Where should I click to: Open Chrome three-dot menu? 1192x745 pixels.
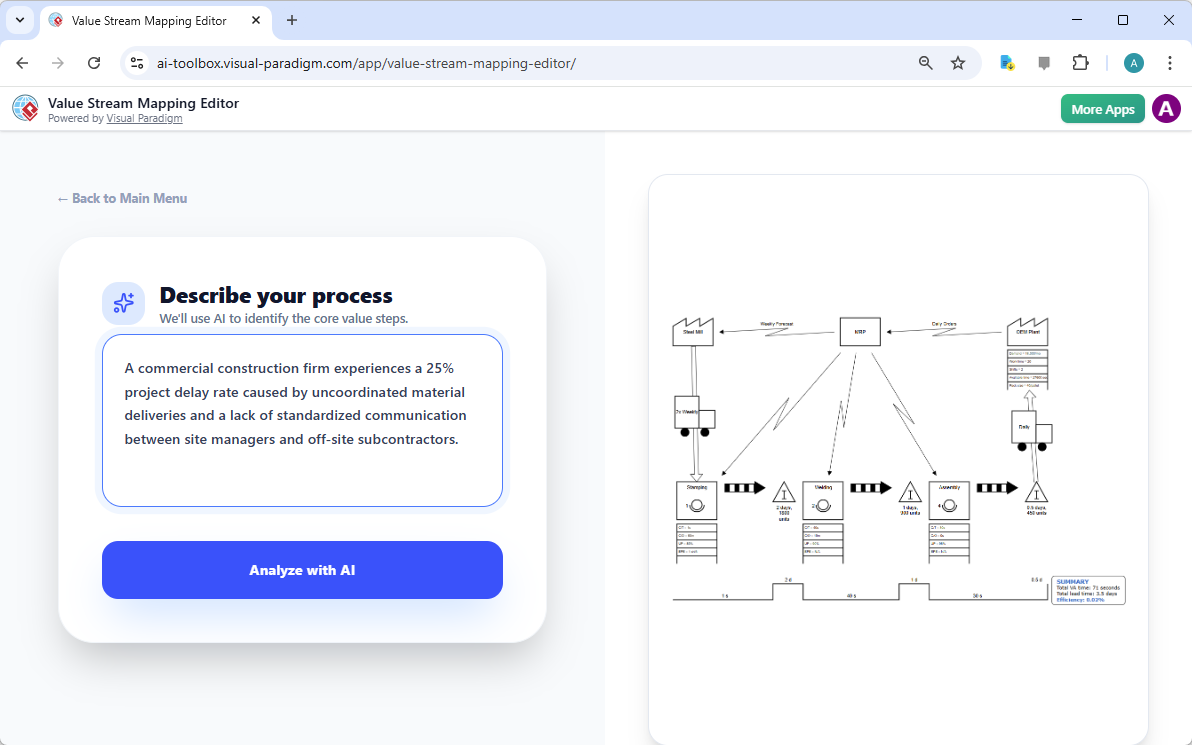1169,63
